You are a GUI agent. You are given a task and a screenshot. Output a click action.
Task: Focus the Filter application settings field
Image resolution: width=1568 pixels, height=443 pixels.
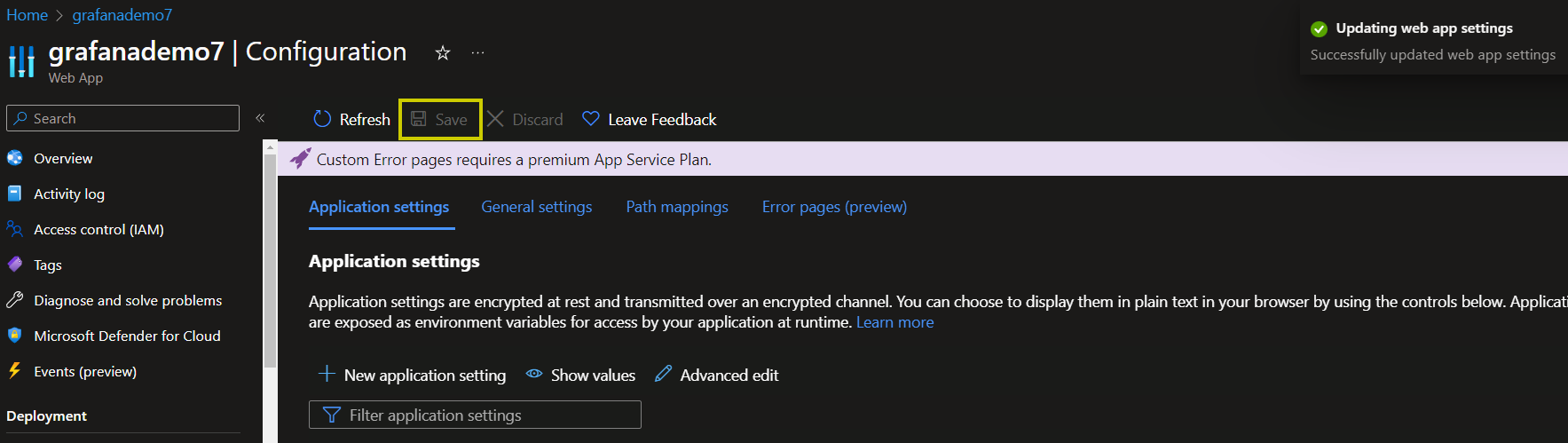[x=475, y=415]
